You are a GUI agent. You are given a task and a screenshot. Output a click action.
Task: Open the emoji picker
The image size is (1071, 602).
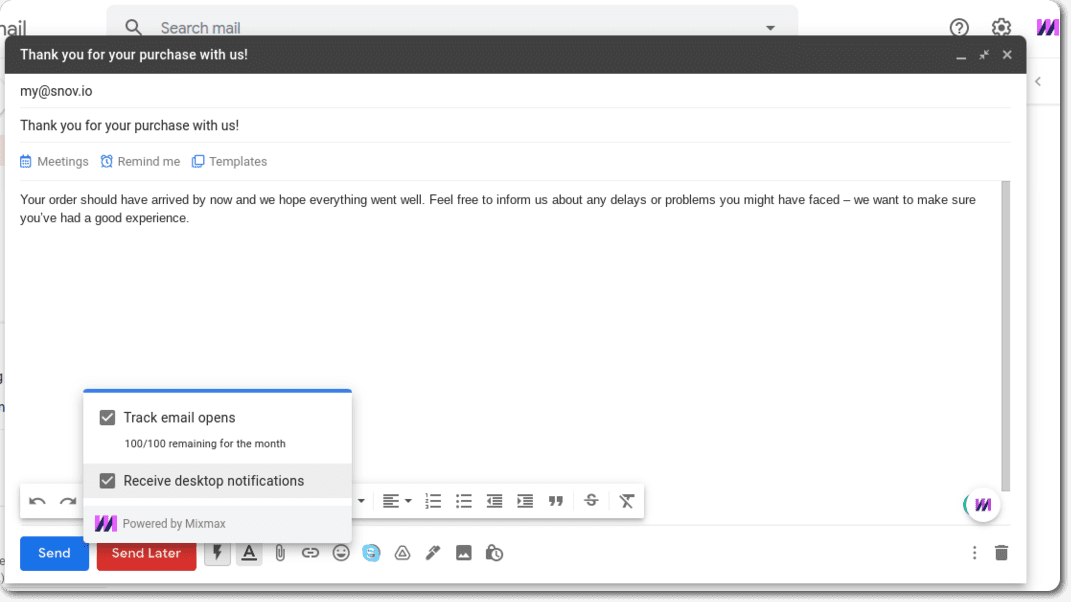point(341,553)
